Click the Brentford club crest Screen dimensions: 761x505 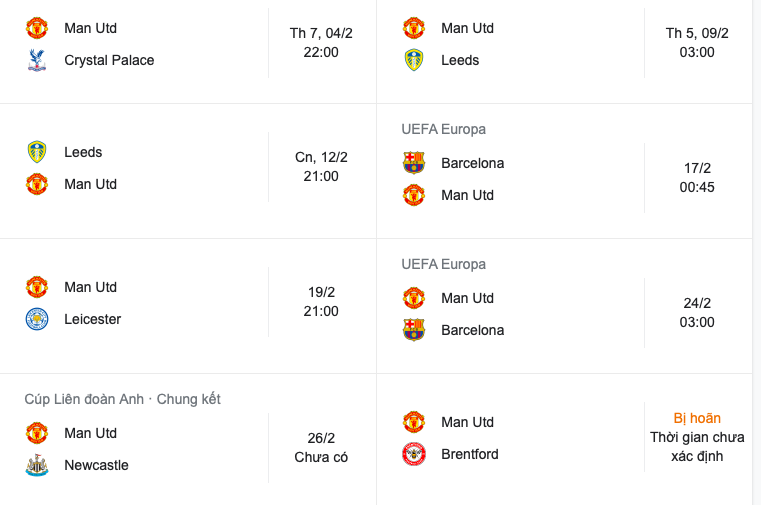(x=414, y=454)
